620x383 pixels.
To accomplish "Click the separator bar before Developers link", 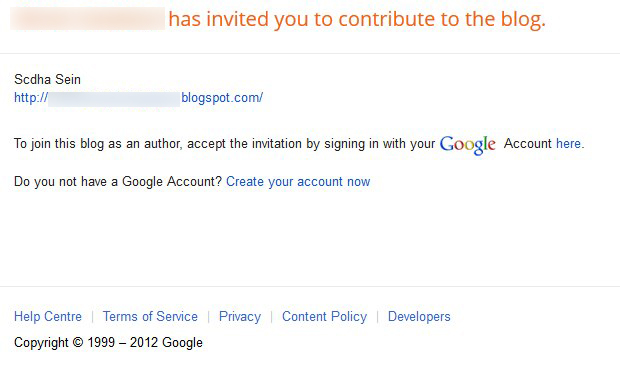I will click(378, 317).
